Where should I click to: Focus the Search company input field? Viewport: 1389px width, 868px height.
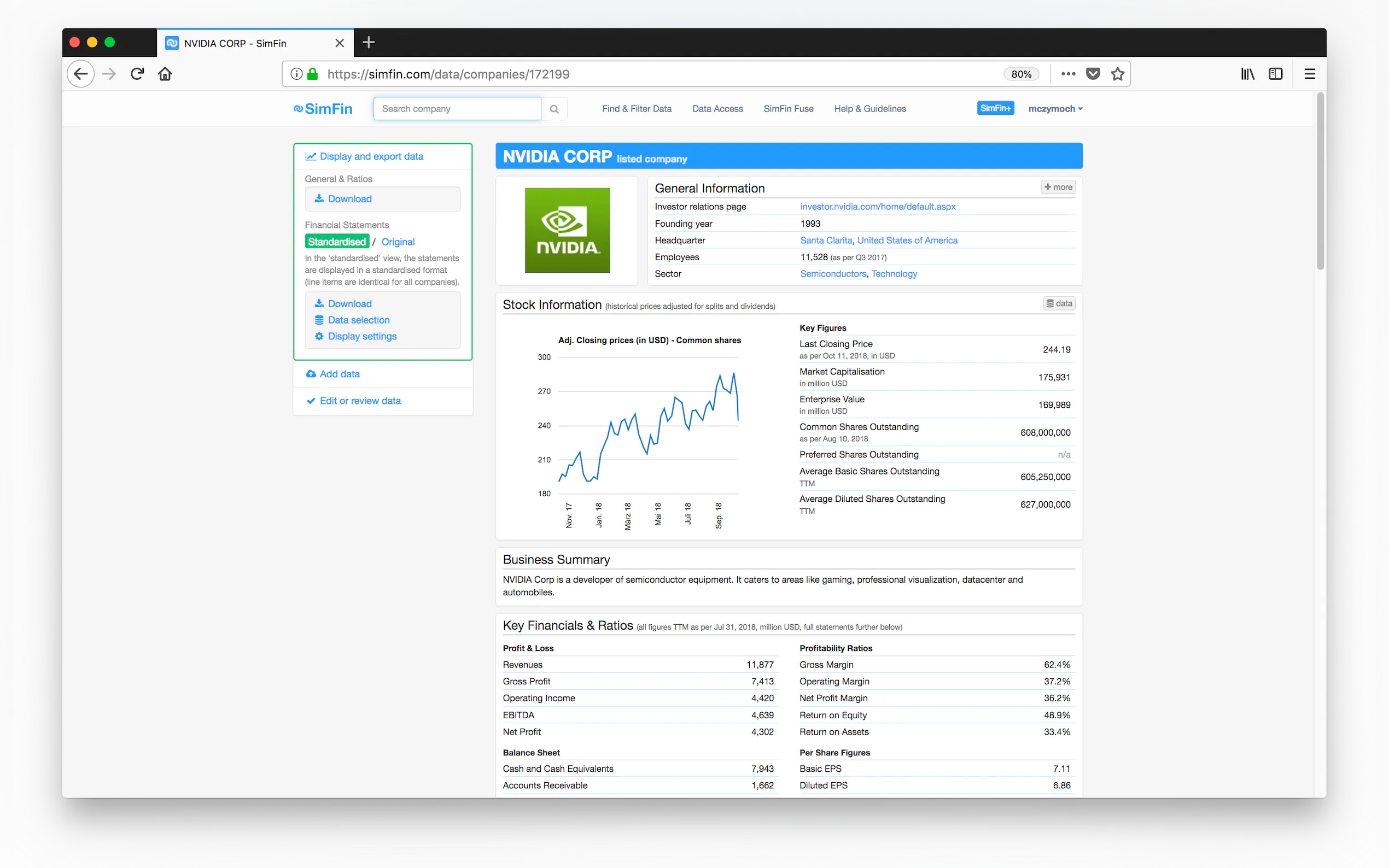457,109
